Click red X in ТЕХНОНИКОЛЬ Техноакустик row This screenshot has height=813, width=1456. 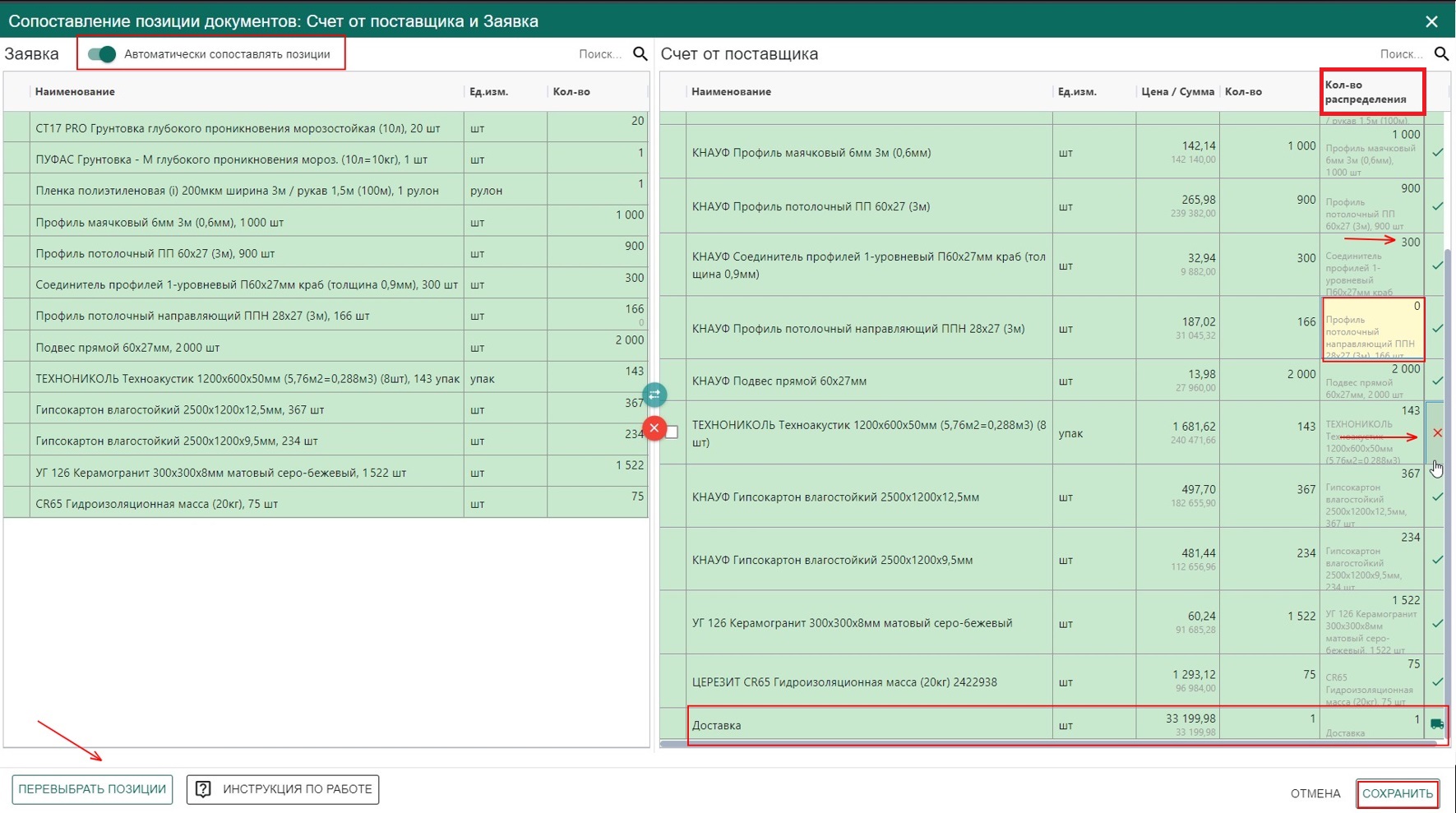tap(1437, 432)
